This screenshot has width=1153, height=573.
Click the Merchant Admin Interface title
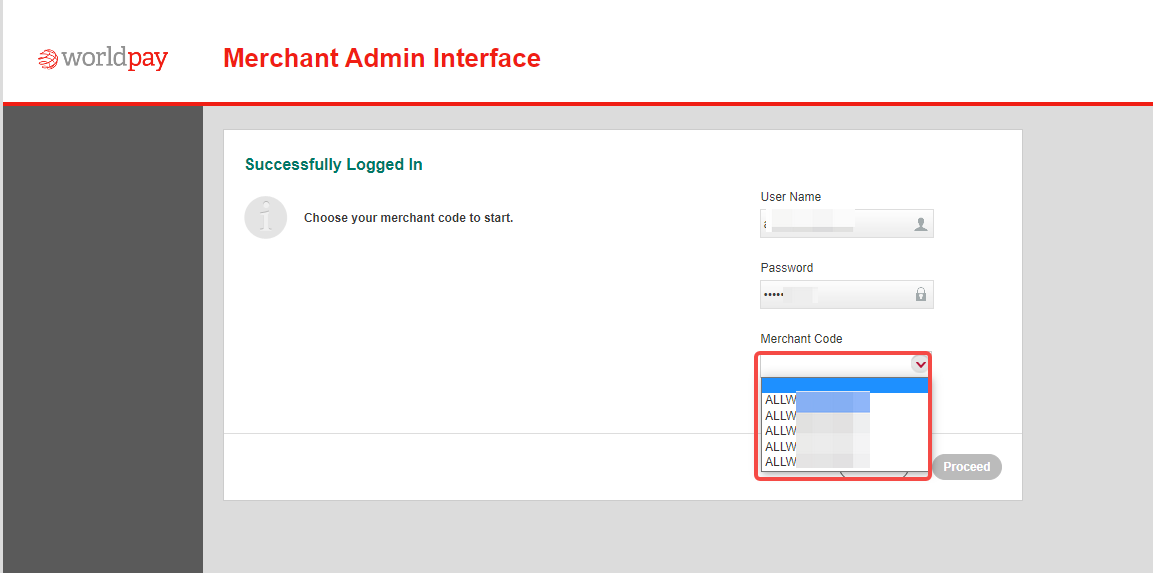coord(382,58)
